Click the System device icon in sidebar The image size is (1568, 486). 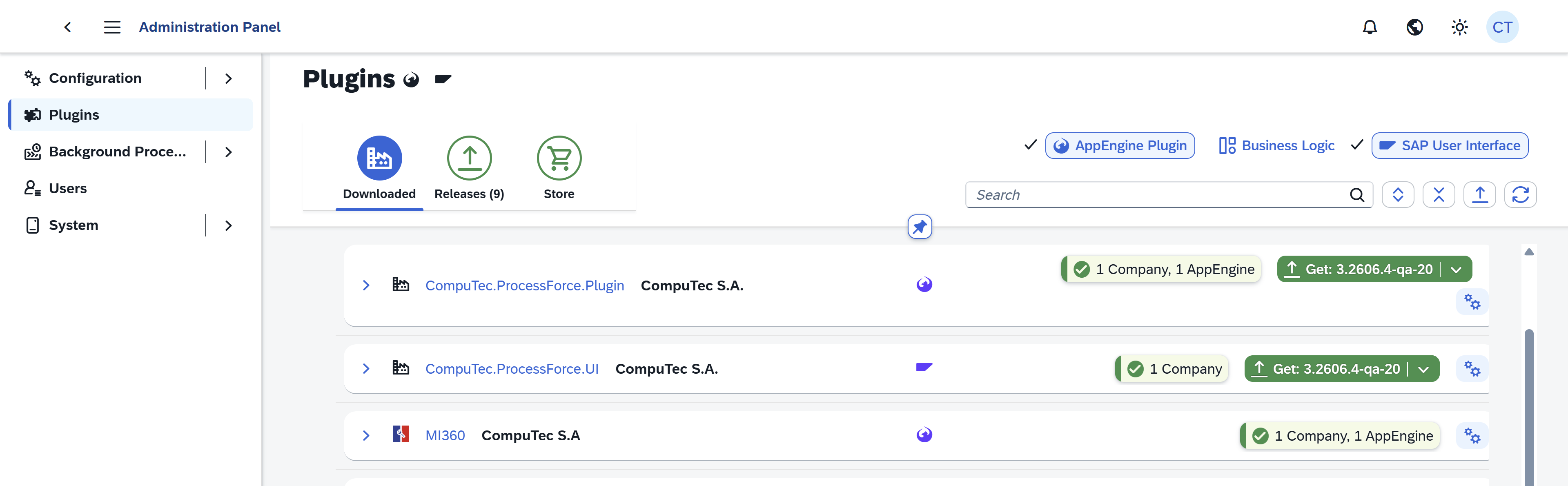32,225
